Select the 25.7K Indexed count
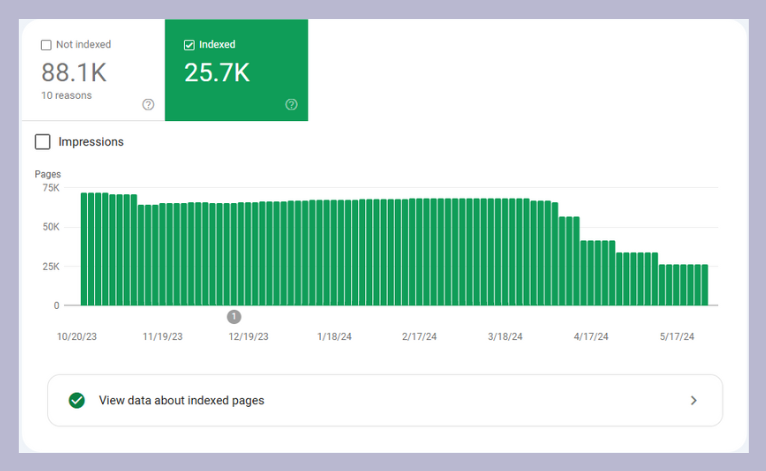The image size is (766, 471). coord(217,73)
